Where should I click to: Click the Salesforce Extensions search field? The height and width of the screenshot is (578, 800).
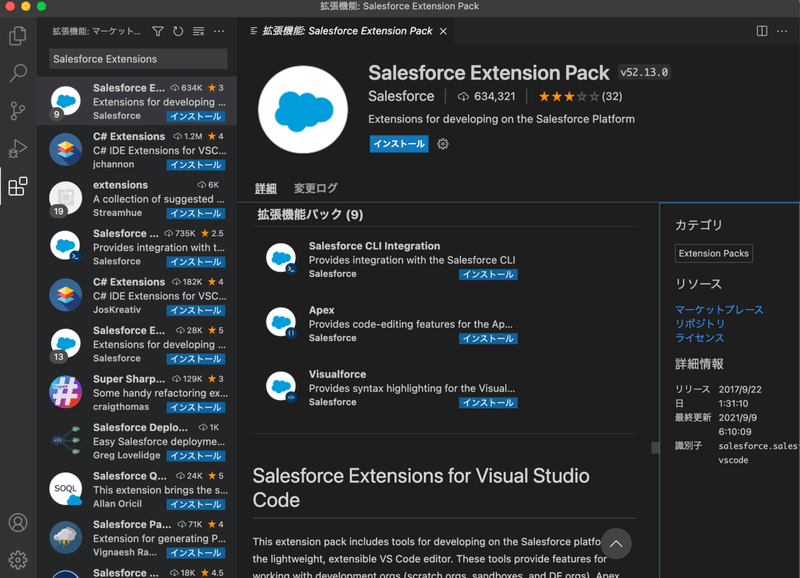(138, 59)
